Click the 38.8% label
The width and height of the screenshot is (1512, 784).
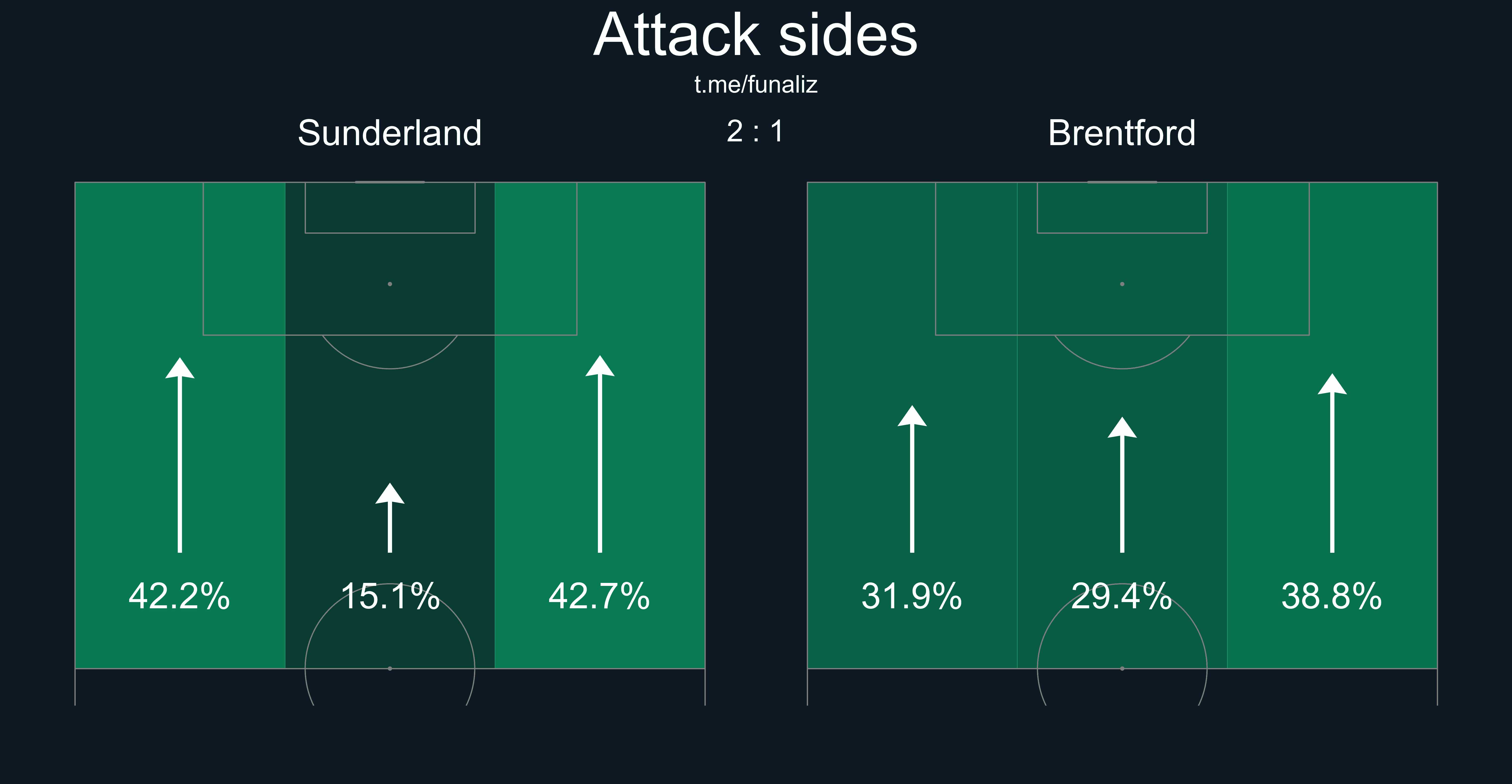point(1332,596)
